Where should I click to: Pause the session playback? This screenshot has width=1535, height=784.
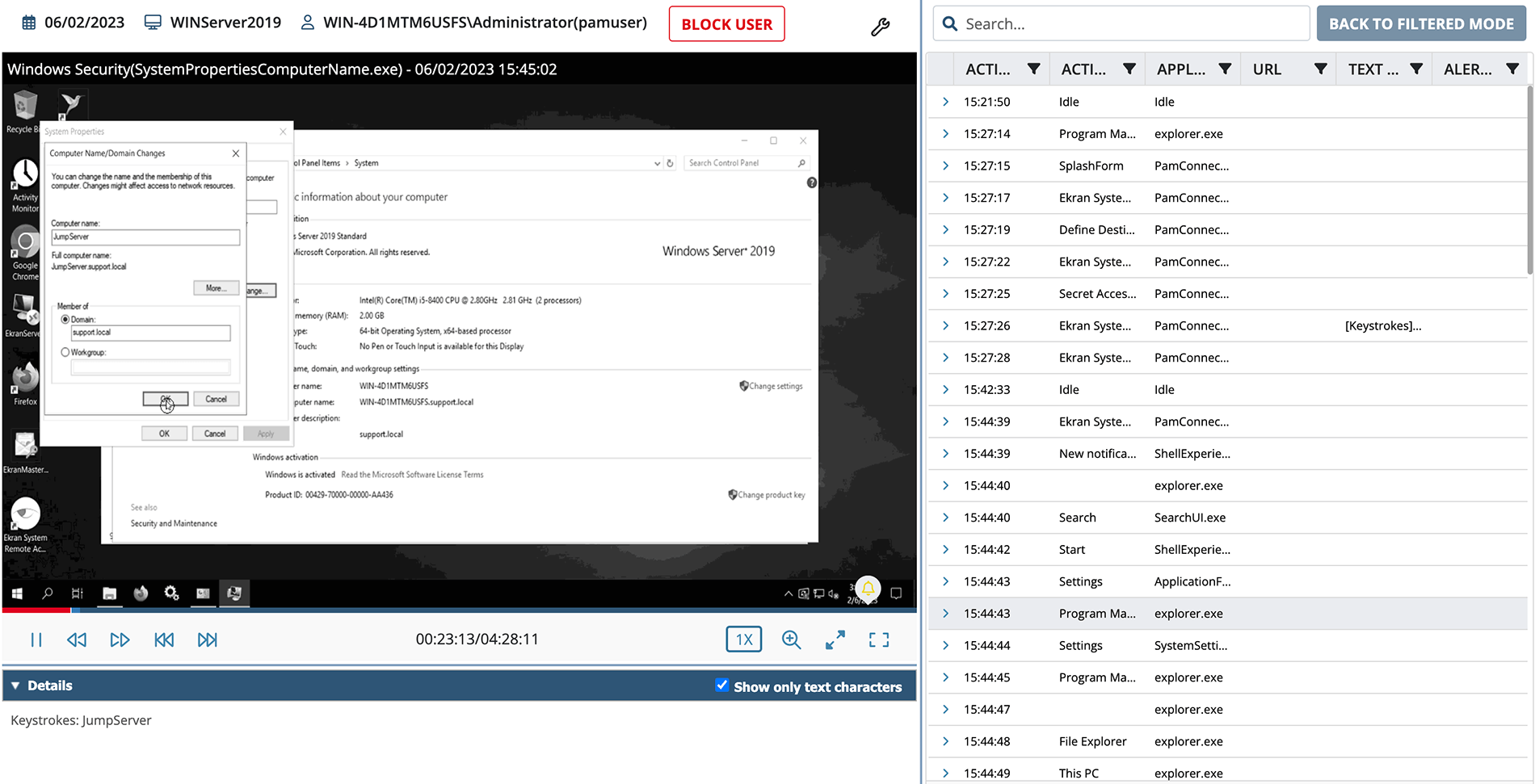(x=36, y=639)
